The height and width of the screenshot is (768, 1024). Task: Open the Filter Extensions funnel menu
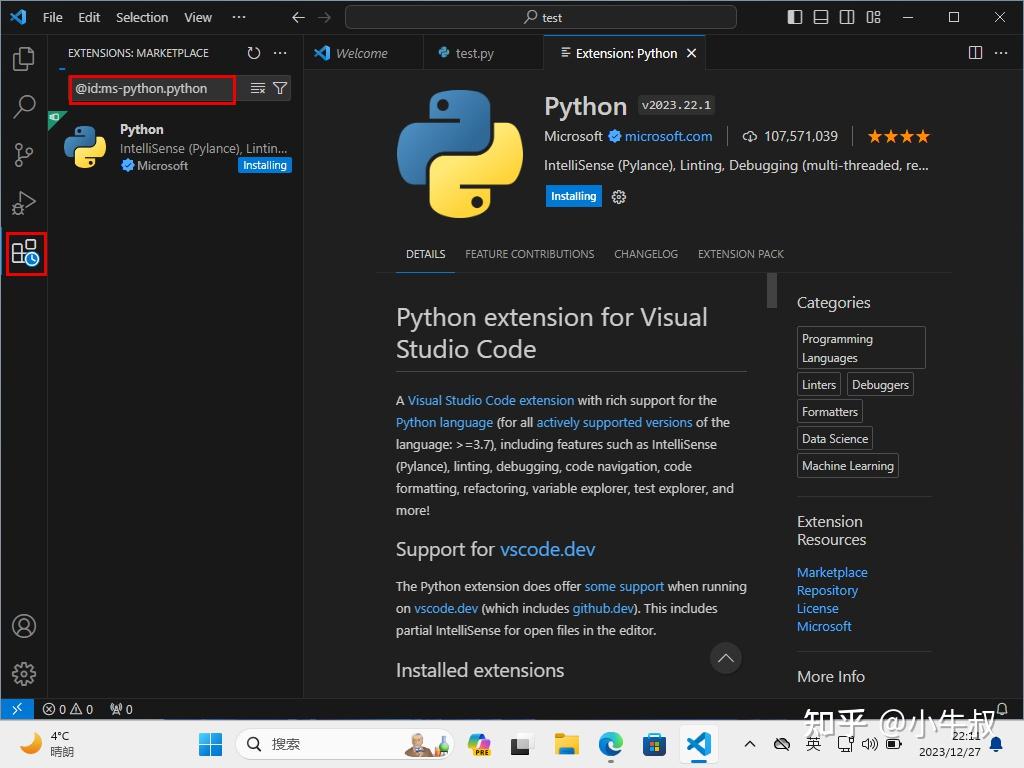point(280,88)
